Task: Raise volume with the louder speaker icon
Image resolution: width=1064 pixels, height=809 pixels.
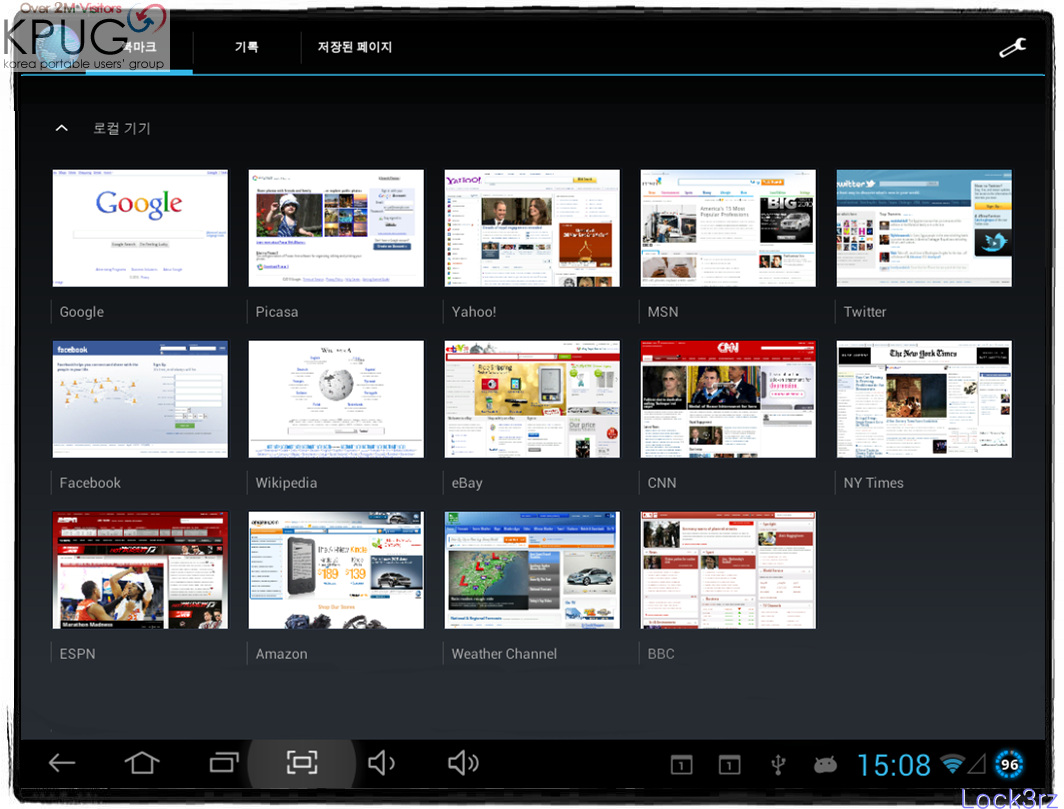Action: [x=463, y=763]
